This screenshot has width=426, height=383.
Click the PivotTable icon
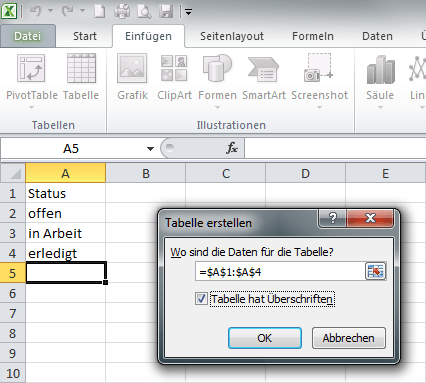coord(31,69)
